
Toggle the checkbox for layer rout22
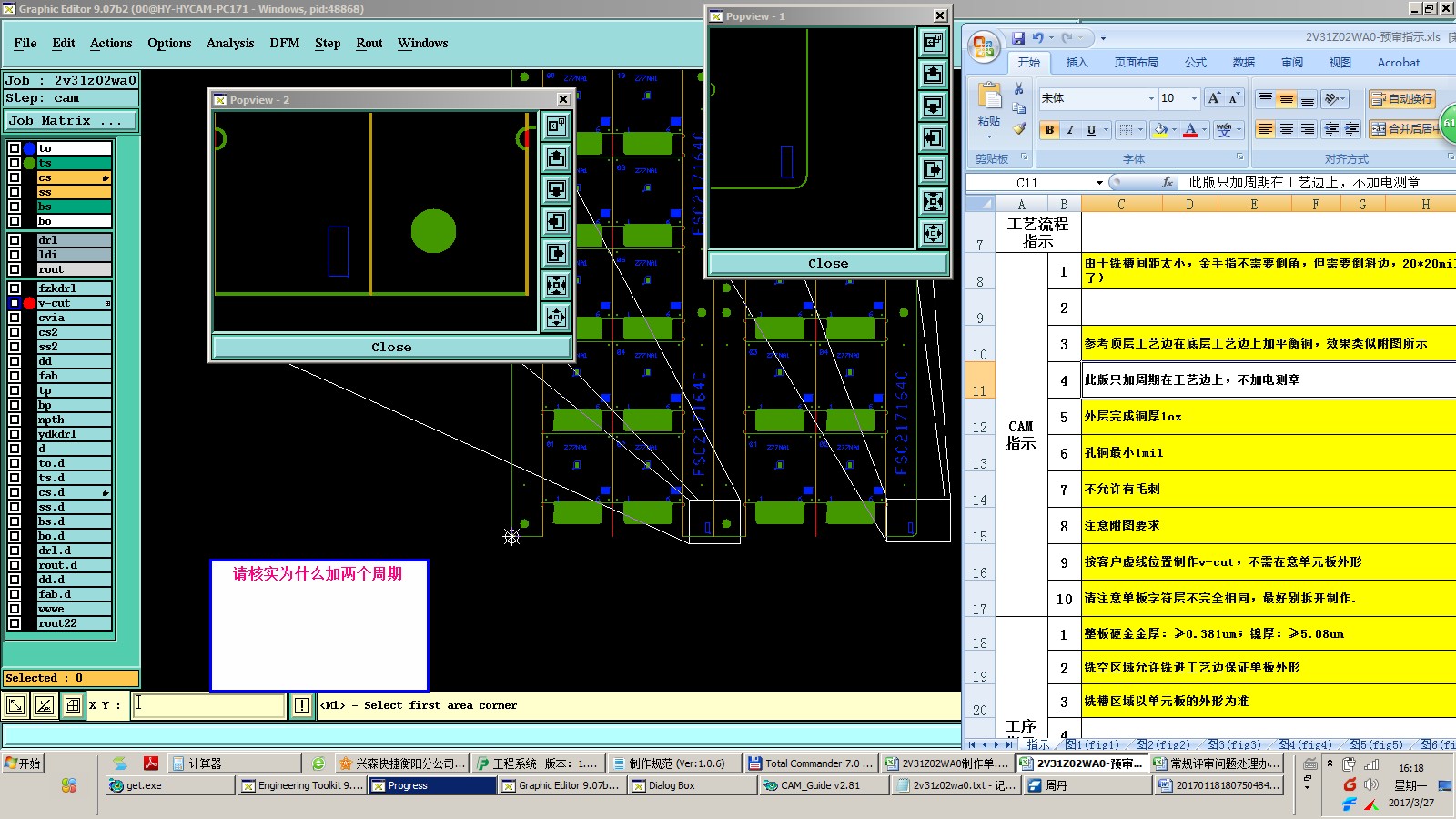pyautogui.click(x=15, y=623)
